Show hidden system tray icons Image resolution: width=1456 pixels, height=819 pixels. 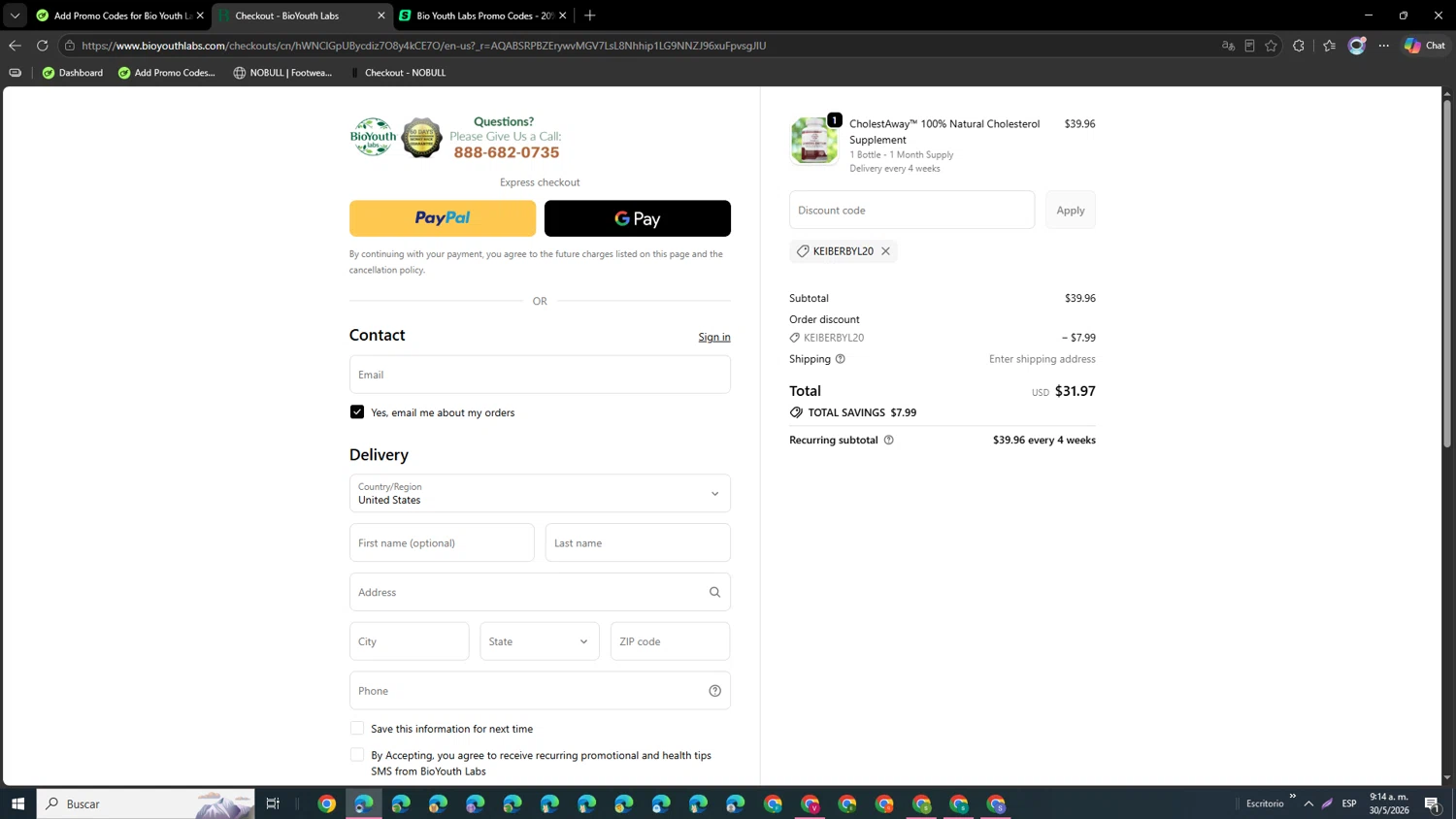click(x=1308, y=803)
